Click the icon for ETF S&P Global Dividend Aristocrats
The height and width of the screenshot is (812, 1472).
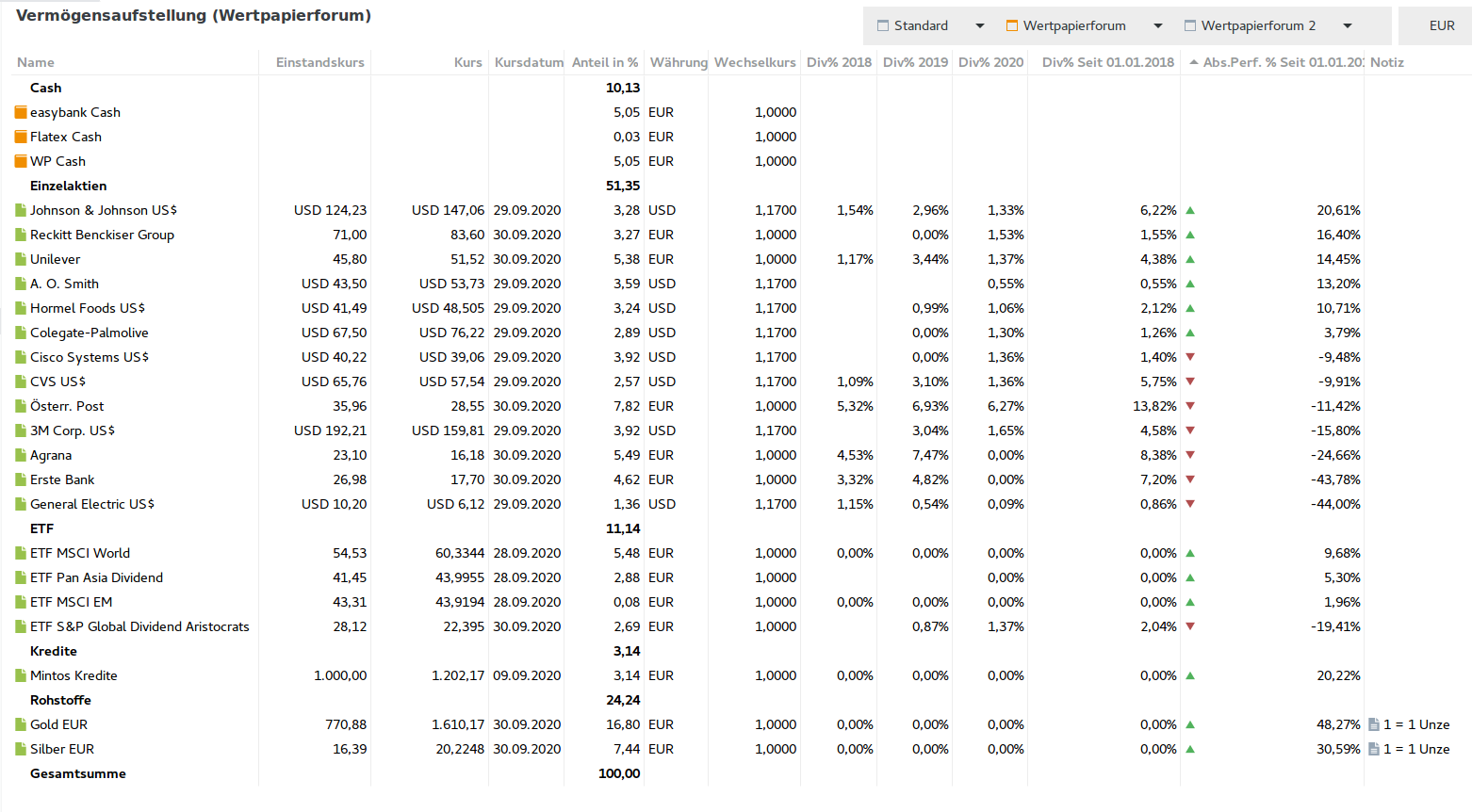pyautogui.click(x=21, y=626)
